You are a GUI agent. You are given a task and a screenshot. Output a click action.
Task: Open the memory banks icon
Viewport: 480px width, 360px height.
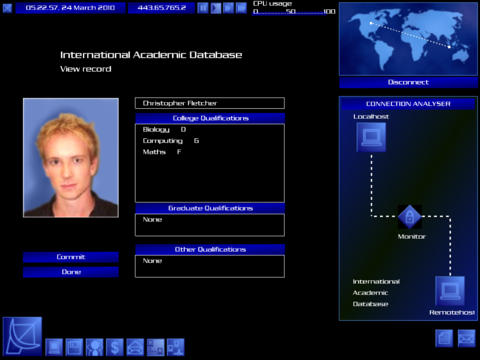[x=74, y=347]
